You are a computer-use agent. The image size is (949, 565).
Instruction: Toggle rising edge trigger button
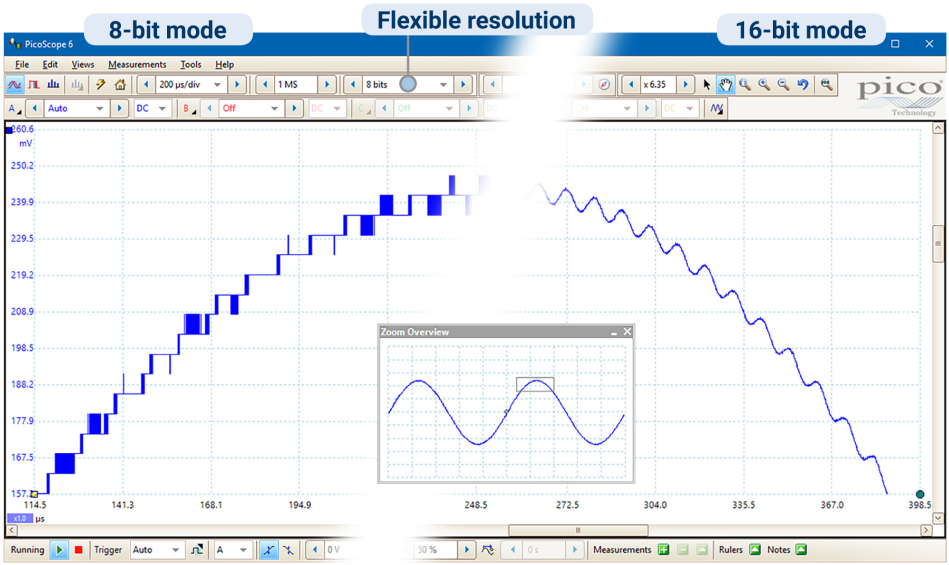tap(268, 550)
